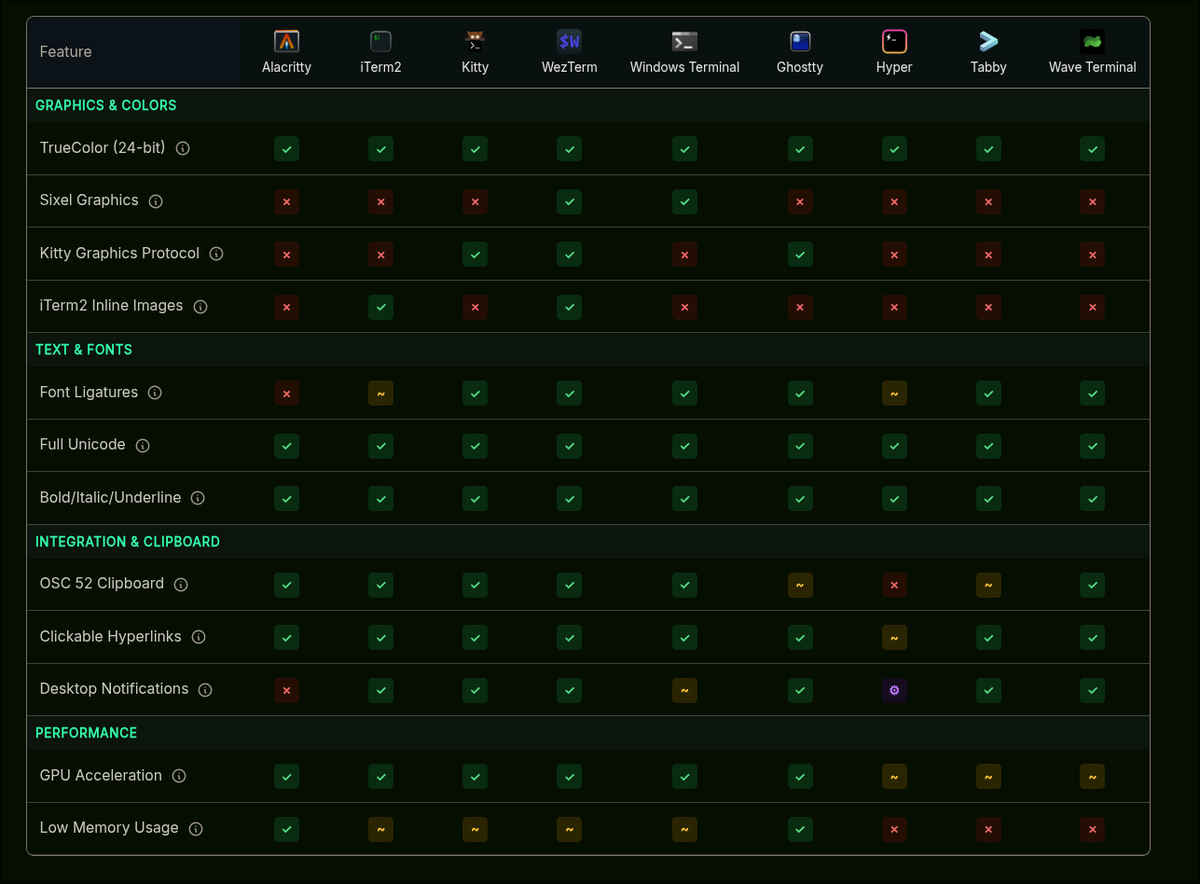The height and width of the screenshot is (884, 1200).
Task: Click the Wave Terminal logo icon
Action: coord(1092,41)
